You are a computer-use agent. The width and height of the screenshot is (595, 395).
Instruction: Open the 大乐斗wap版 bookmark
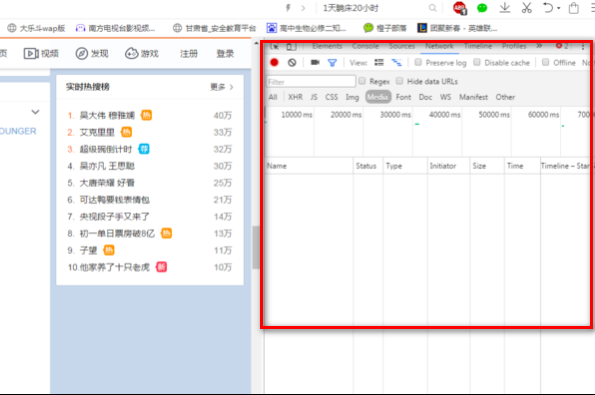tap(36, 28)
